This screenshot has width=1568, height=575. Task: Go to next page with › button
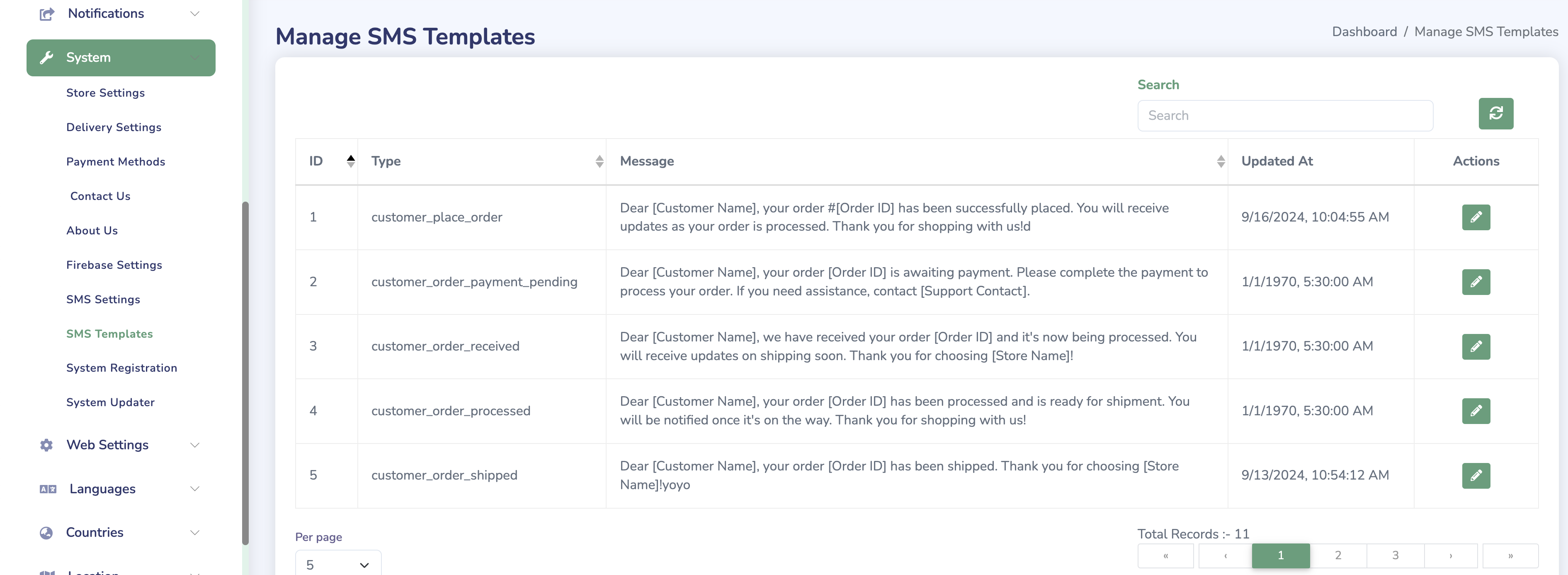pos(1451,556)
